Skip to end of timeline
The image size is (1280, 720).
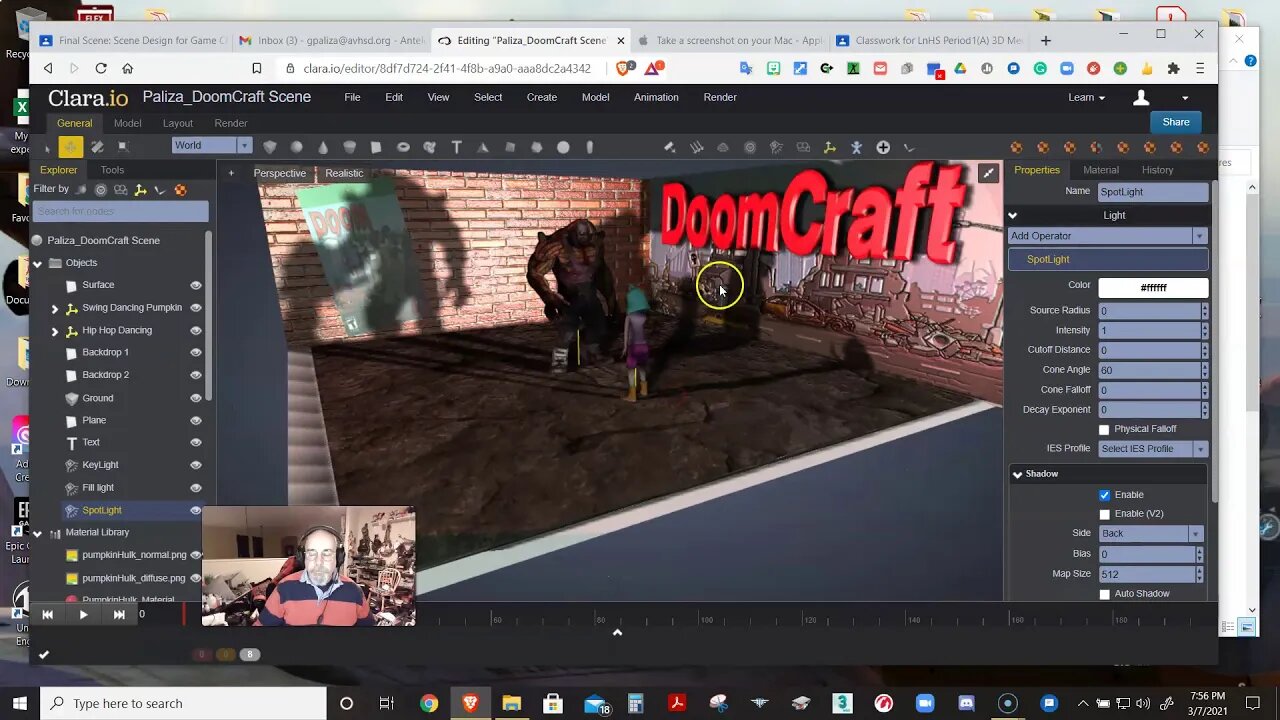tap(119, 615)
